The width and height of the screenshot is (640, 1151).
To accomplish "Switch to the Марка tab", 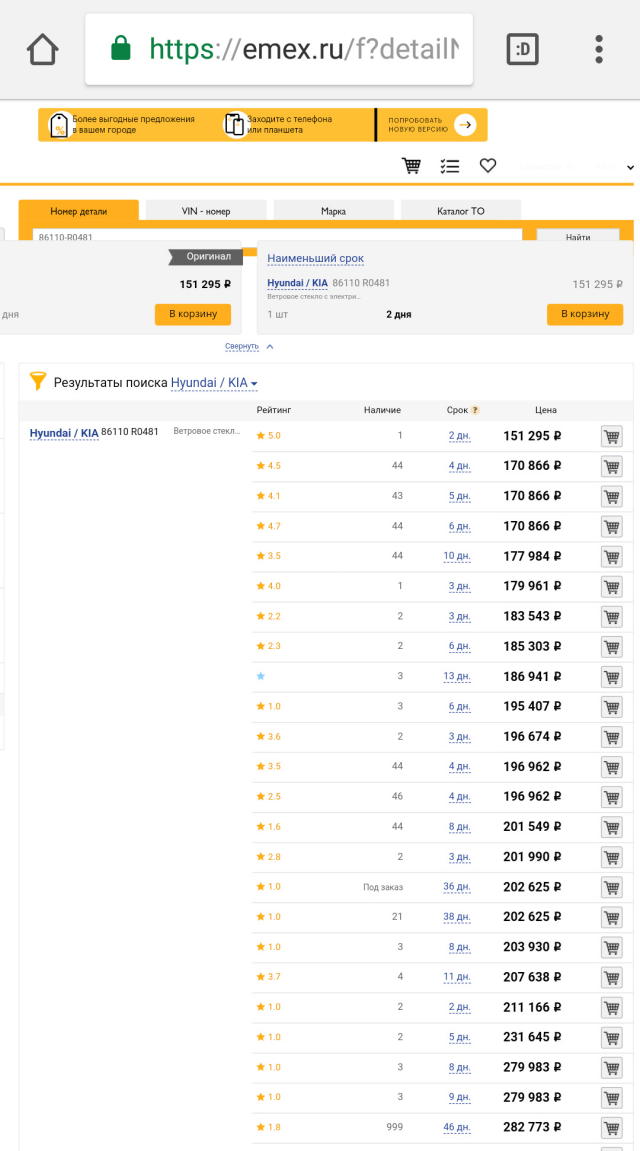I will [x=333, y=211].
